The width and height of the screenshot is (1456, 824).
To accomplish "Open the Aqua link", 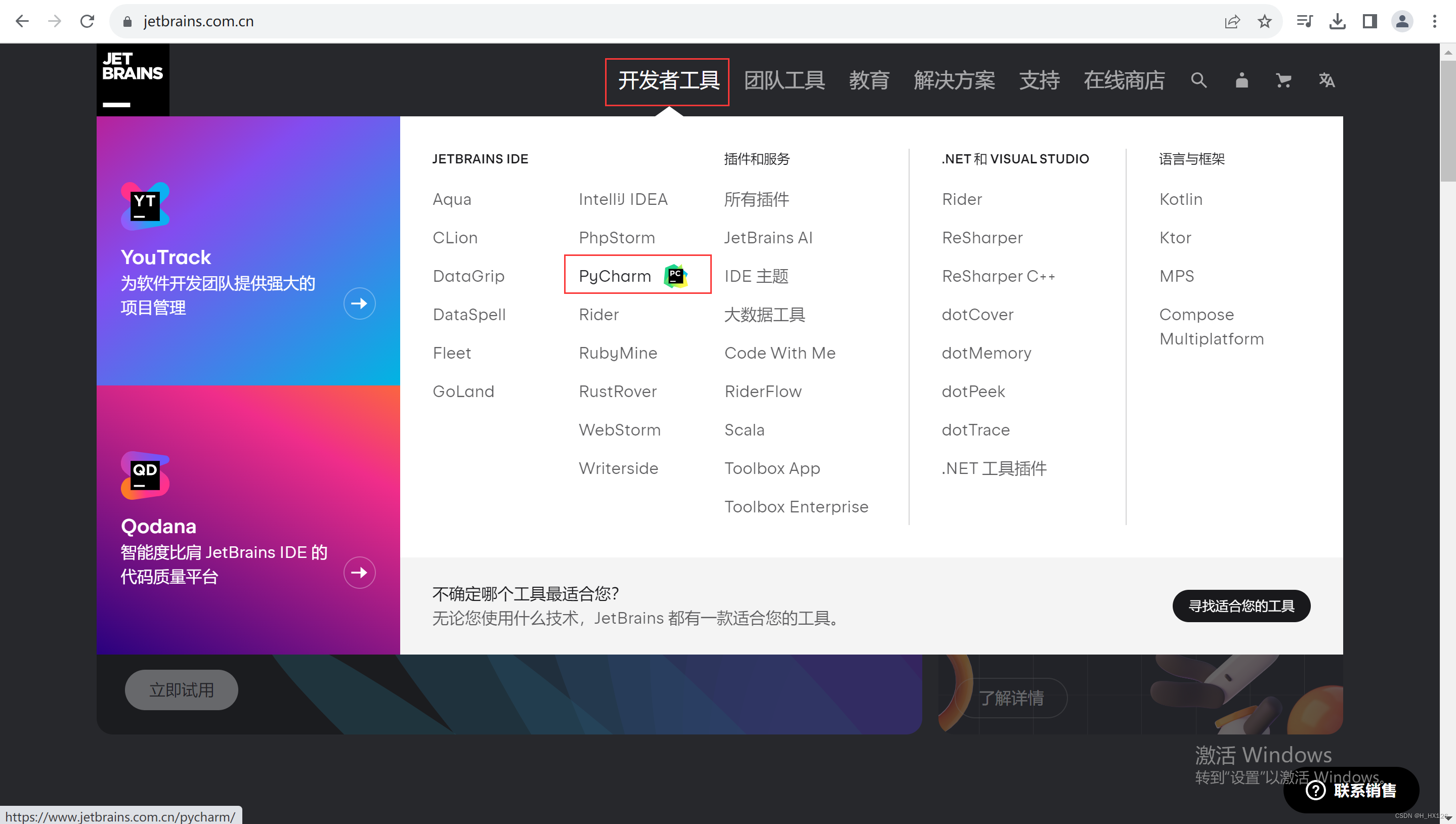I will click(452, 199).
